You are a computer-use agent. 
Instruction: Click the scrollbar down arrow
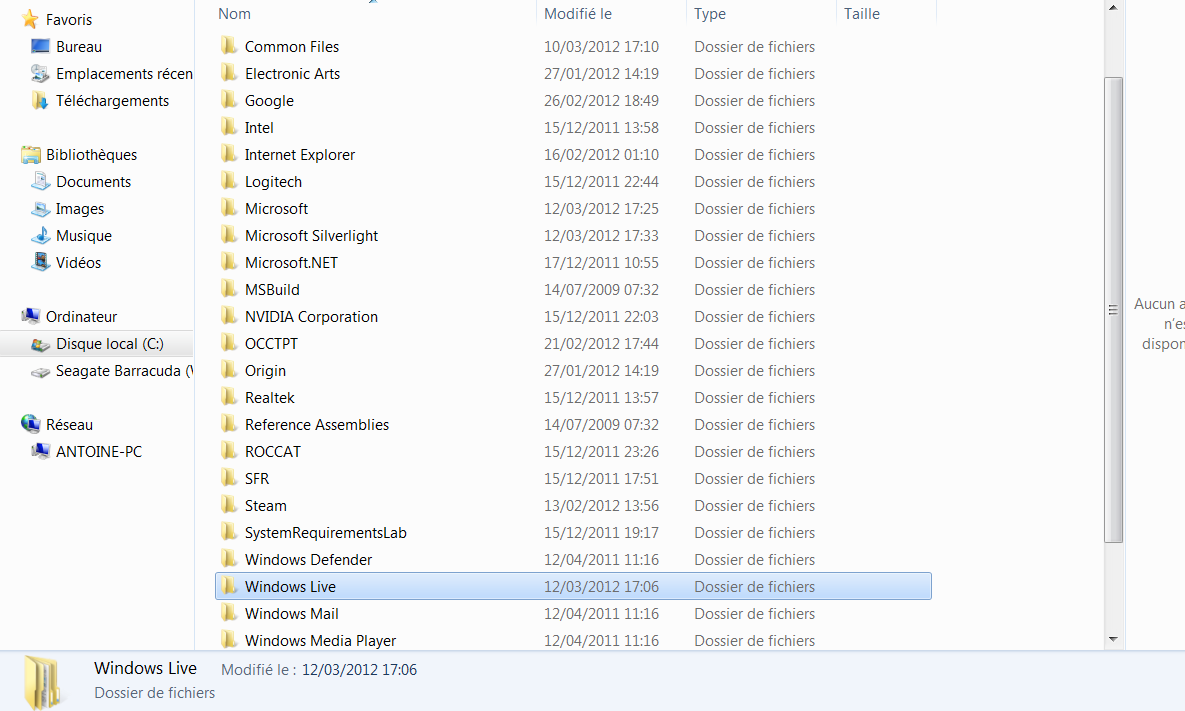[x=1113, y=639]
